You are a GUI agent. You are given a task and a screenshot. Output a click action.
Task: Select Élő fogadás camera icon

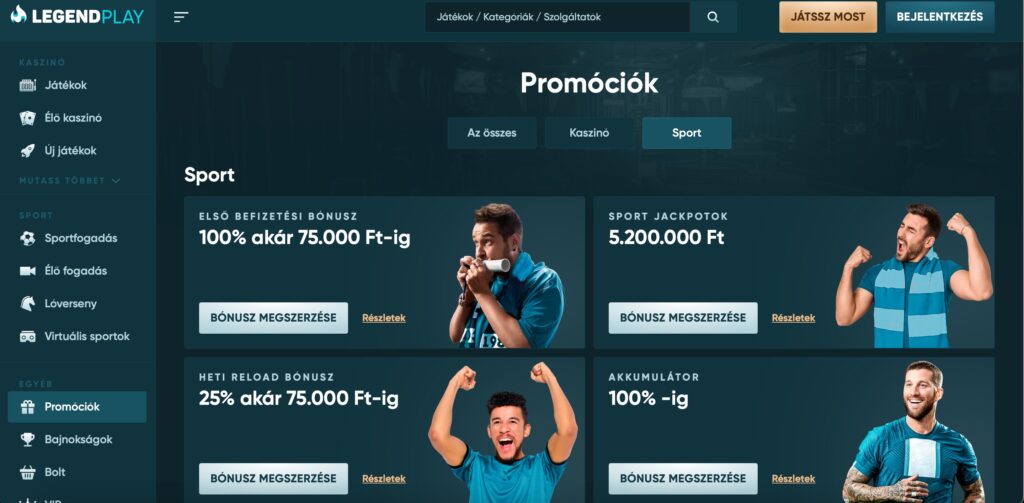point(27,271)
